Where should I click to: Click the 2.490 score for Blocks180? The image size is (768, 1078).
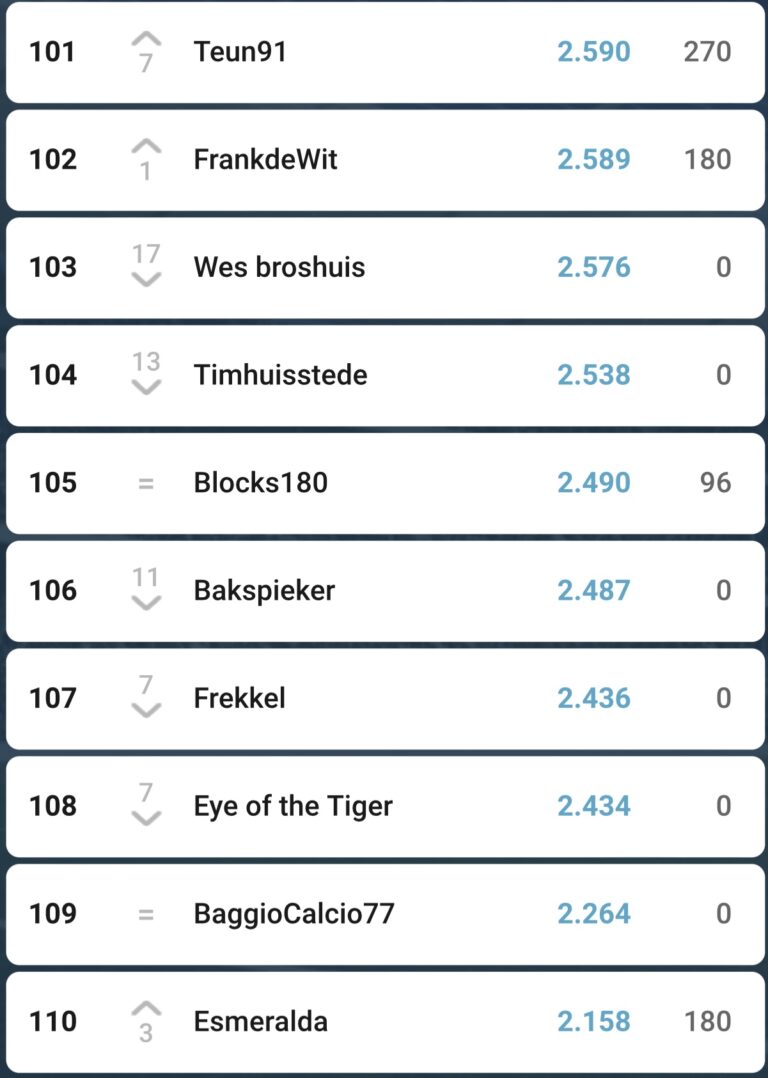[x=594, y=483]
